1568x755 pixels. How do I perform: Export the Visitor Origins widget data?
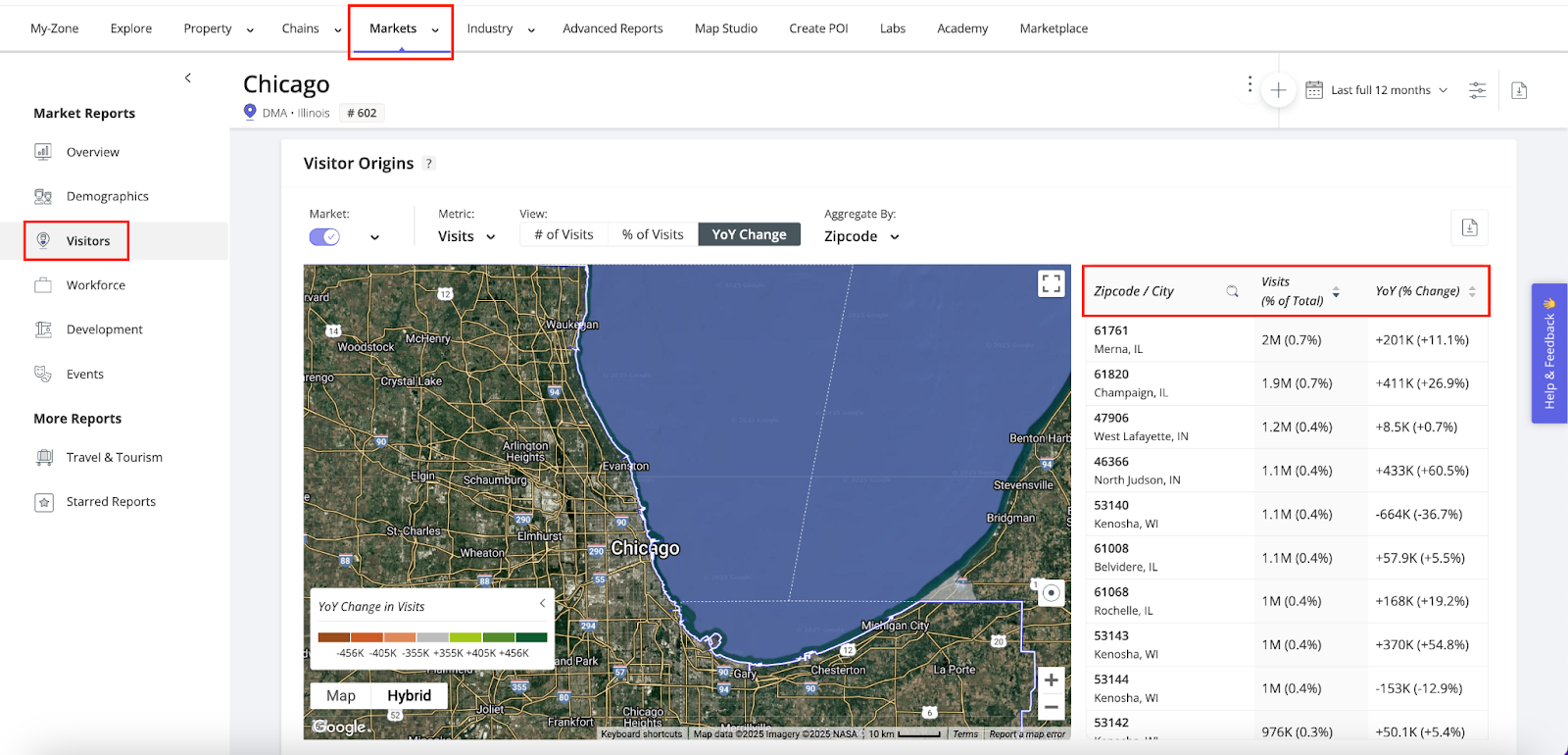click(1469, 227)
